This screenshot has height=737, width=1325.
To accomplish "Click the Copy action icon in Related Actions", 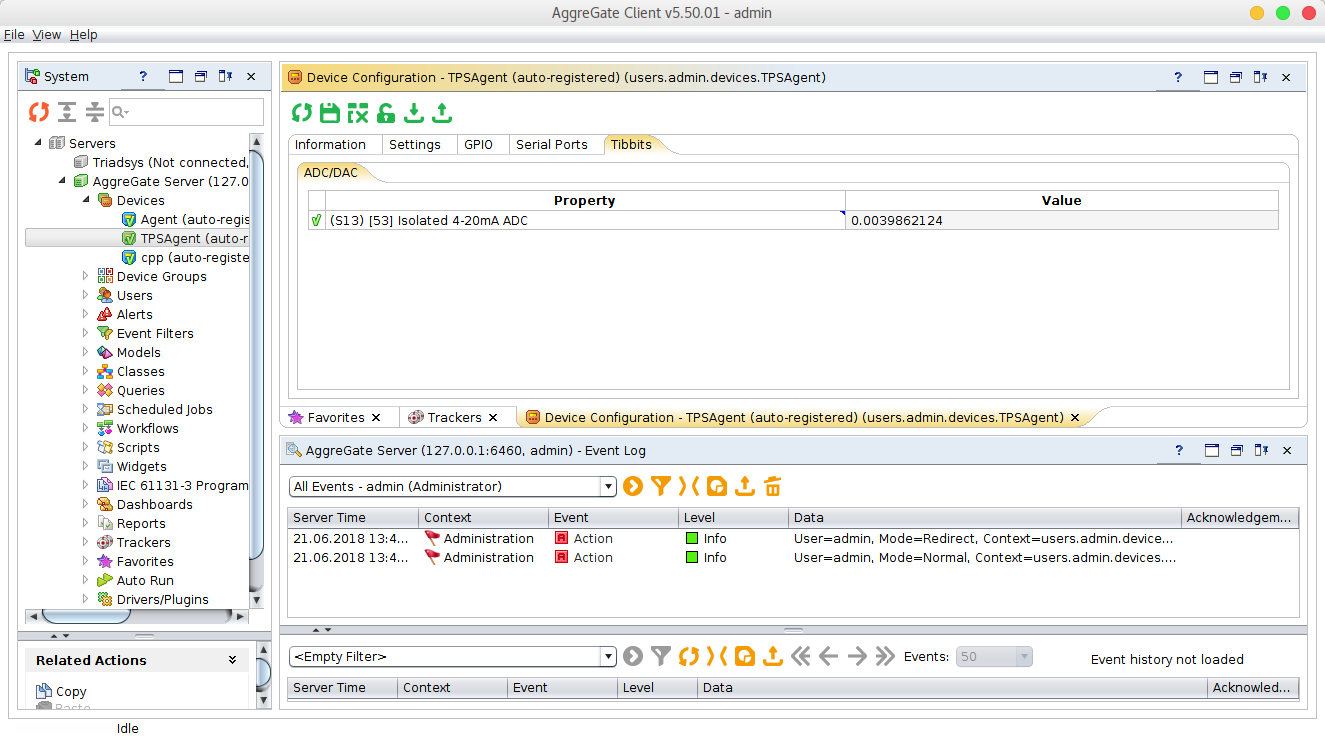I will point(44,691).
